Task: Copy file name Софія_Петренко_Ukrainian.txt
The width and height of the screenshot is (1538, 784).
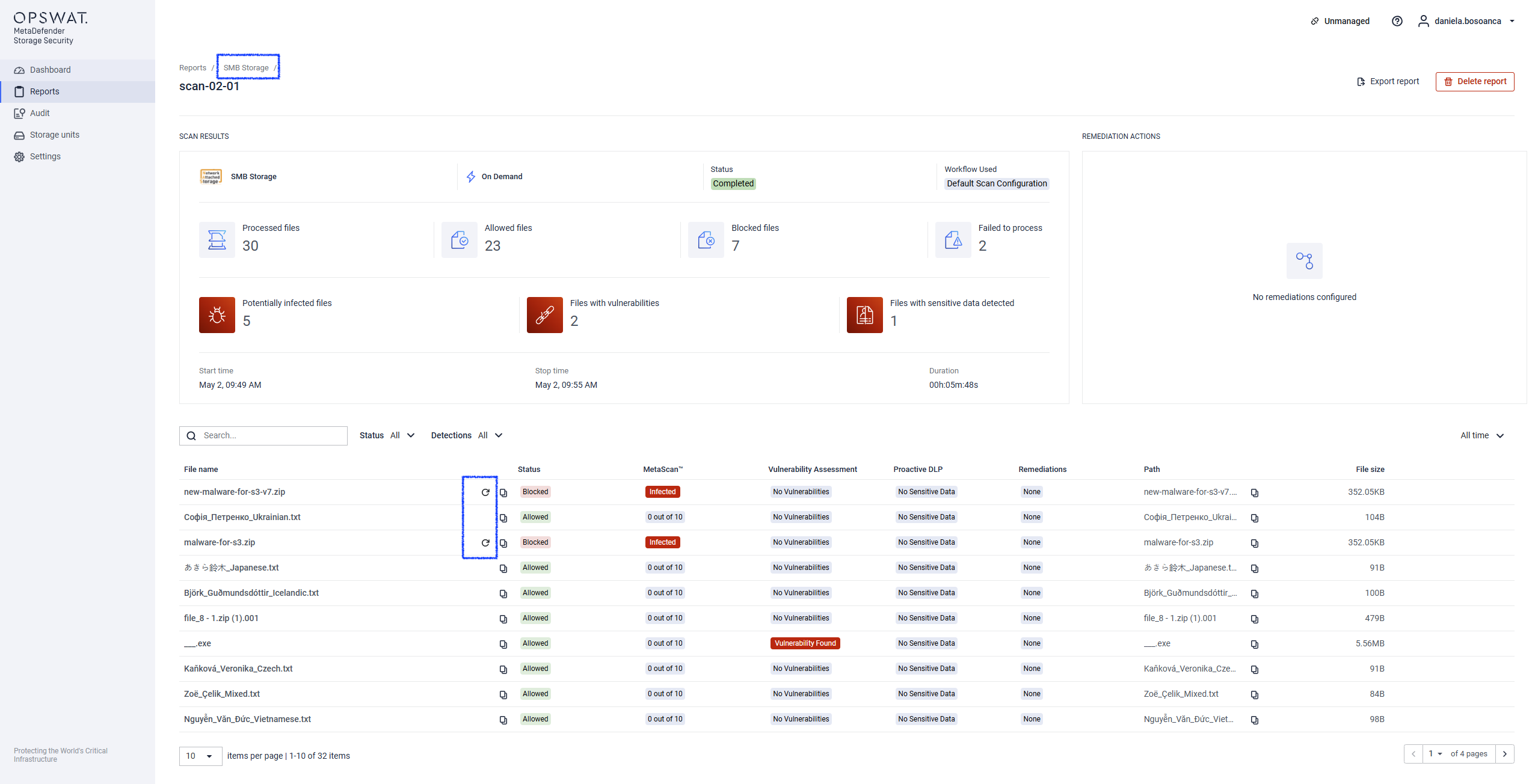Action: 503,518
